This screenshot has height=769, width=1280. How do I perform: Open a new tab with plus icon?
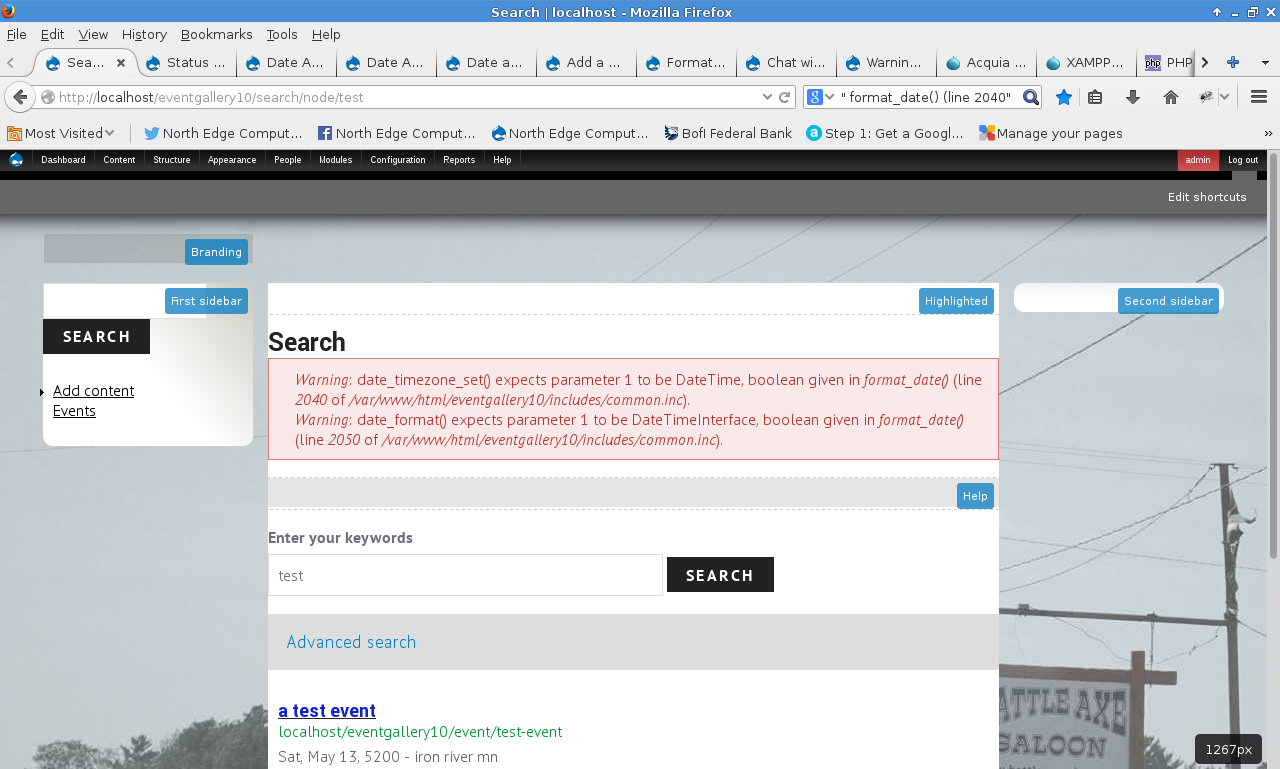click(1233, 62)
